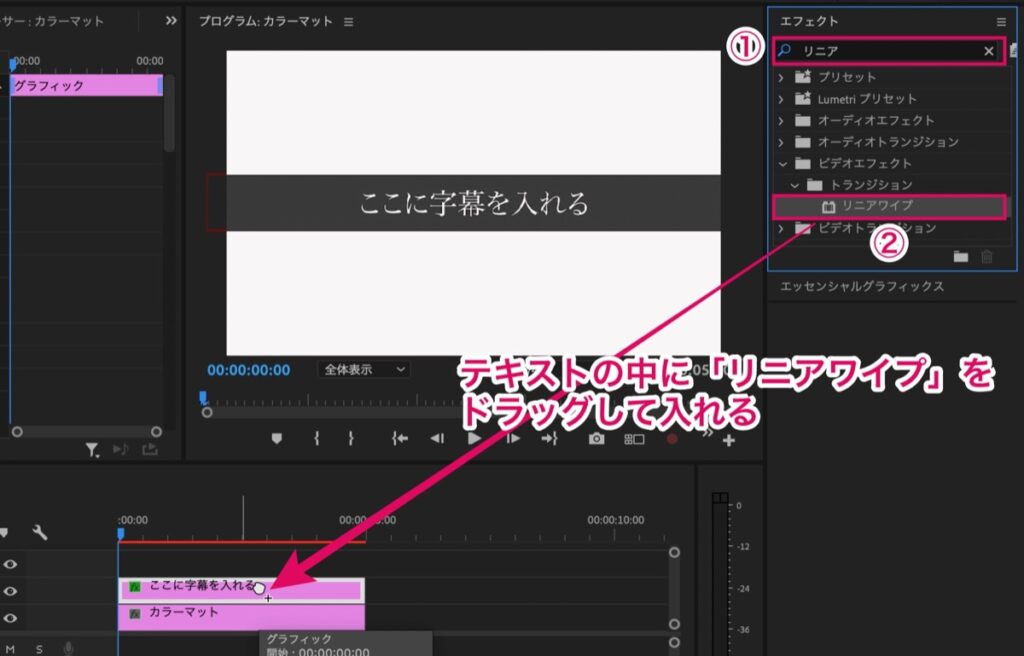Create a new custom bin in Effects panel

(961, 257)
